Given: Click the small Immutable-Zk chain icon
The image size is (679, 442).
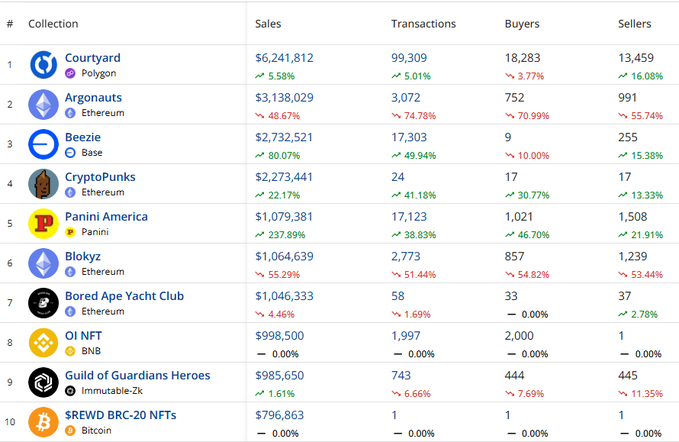Looking at the screenshot, I should pyautogui.click(x=70, y=390).
